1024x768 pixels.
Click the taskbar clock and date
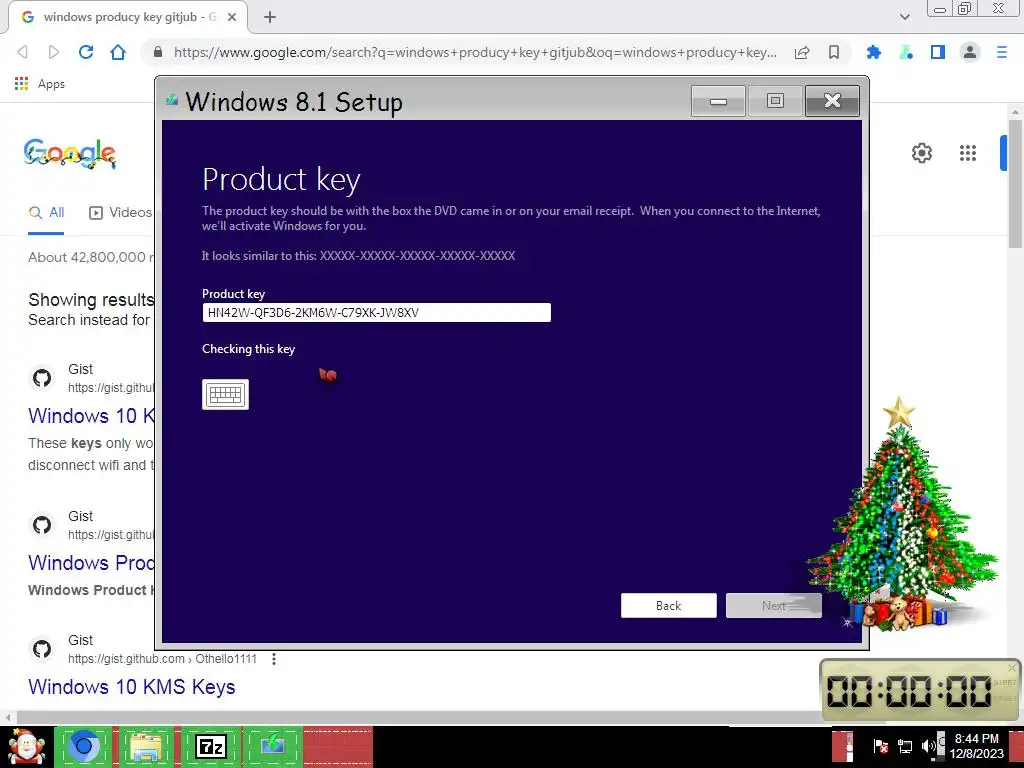(x=976, y=746)
